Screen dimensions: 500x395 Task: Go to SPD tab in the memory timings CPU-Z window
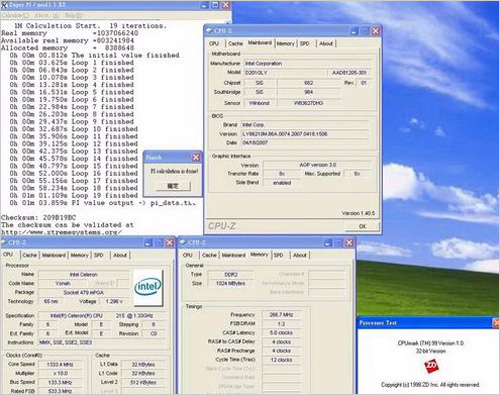pos(278,255)
